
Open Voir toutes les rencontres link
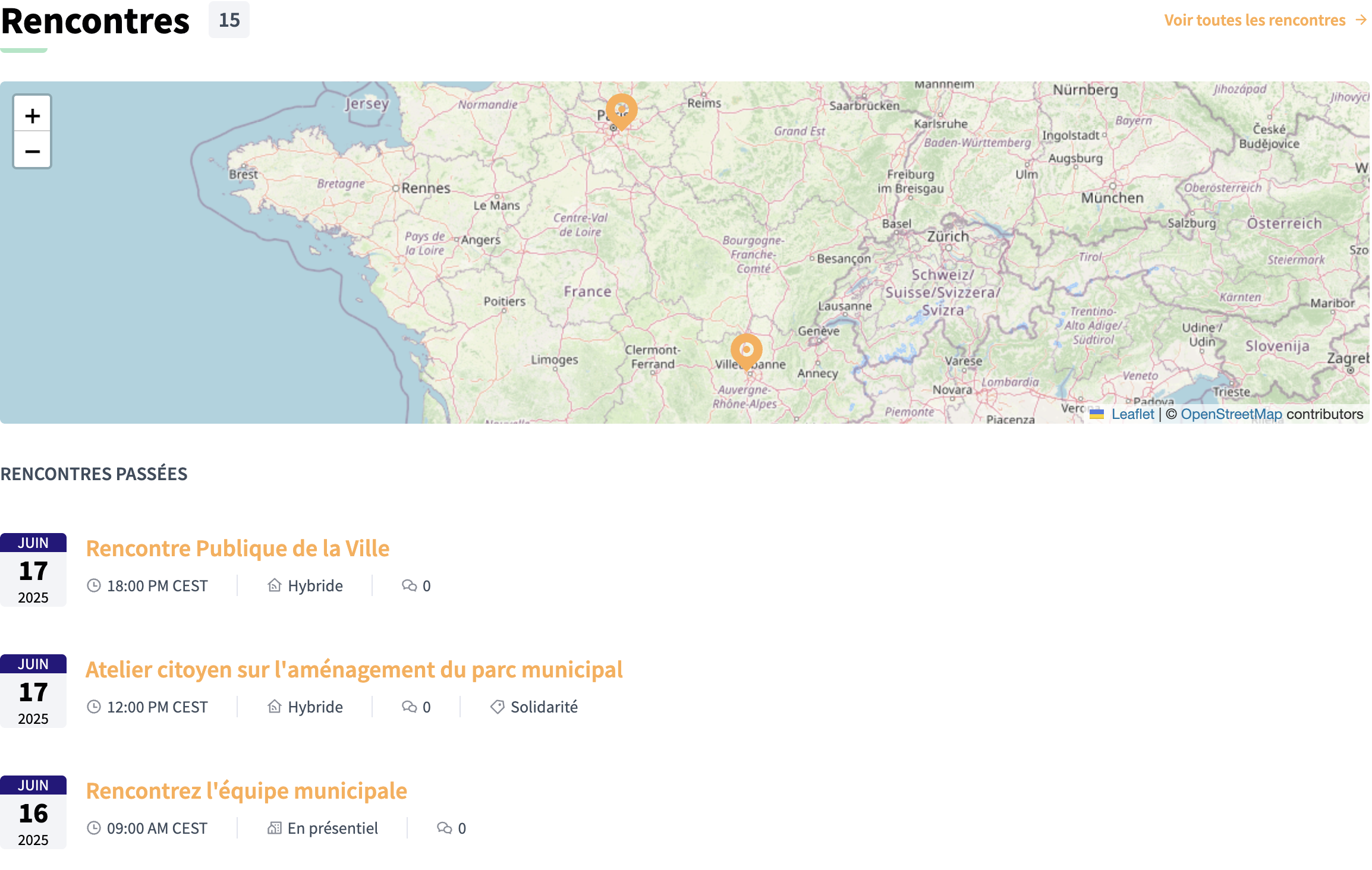(x=1254, y=20)
